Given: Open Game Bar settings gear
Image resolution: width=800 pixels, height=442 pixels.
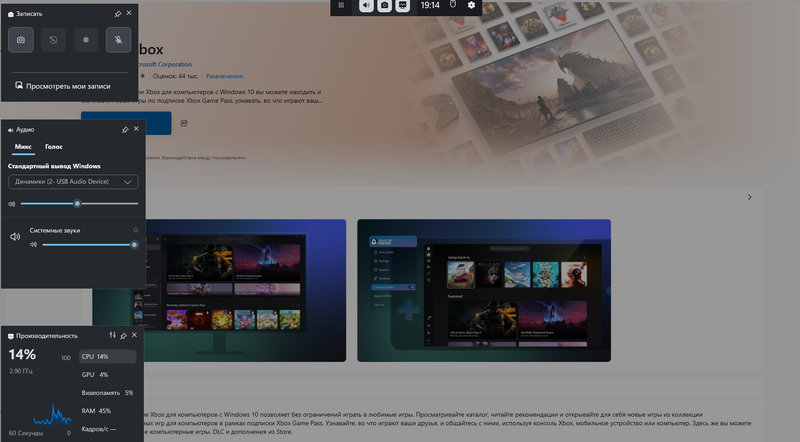Looking at the screenshot, I should [471, 5].
